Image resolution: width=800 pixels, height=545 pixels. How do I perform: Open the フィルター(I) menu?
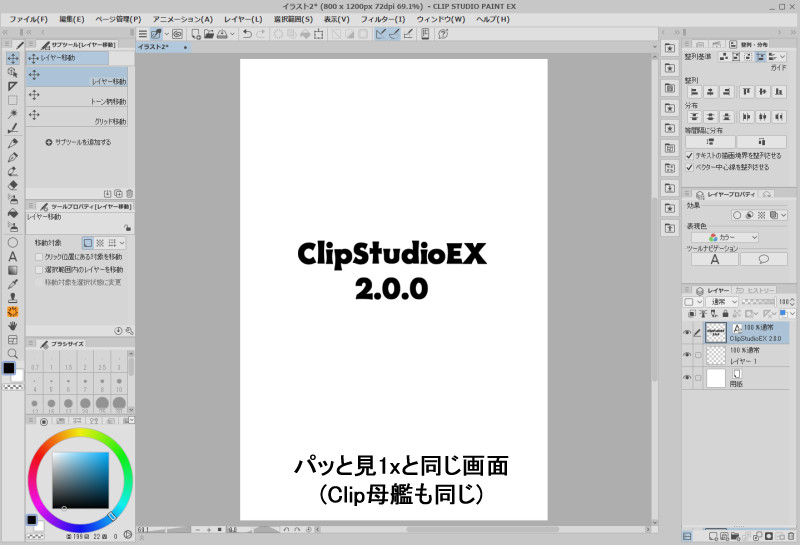[383, 19]
